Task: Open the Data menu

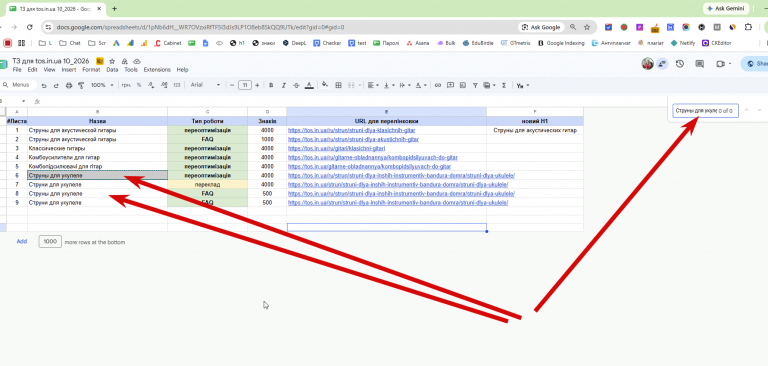Action: pos(112,70)
